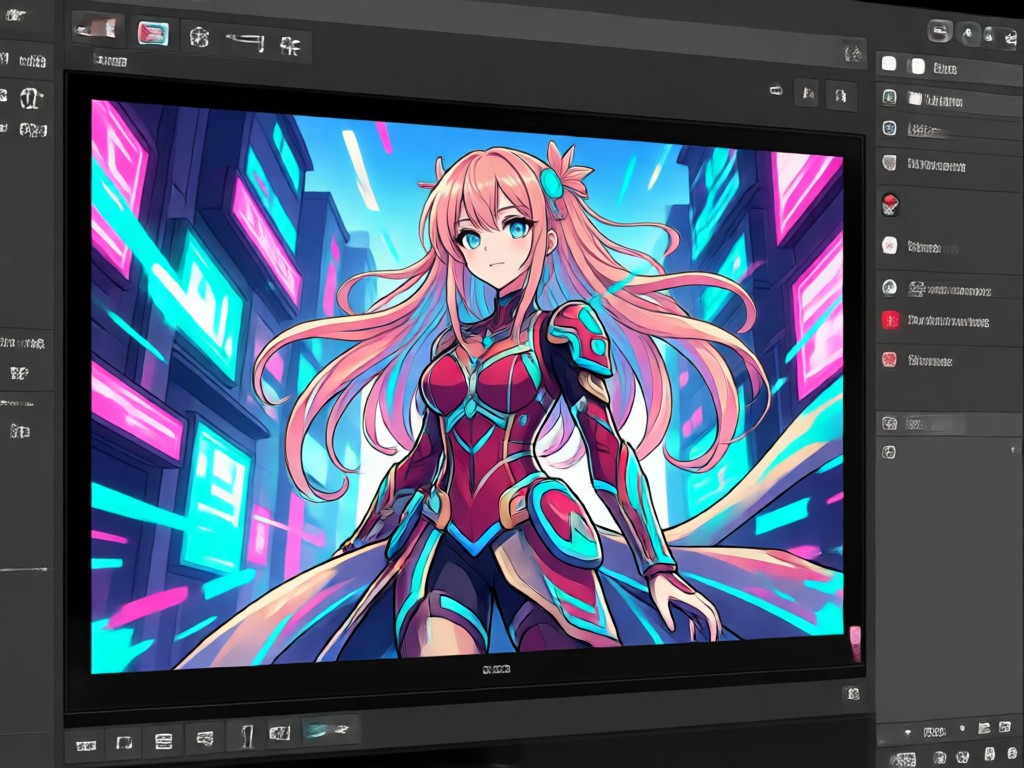Screen dimensions: 1024x768
Task: Click the icon on the blurred field row in right panel
Action: 889,423
